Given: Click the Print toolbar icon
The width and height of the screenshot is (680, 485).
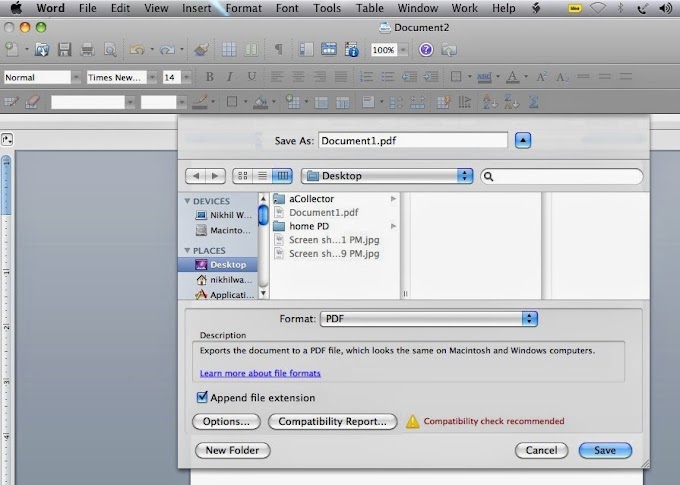Looking at the screenshot, I should click(88, 50).
